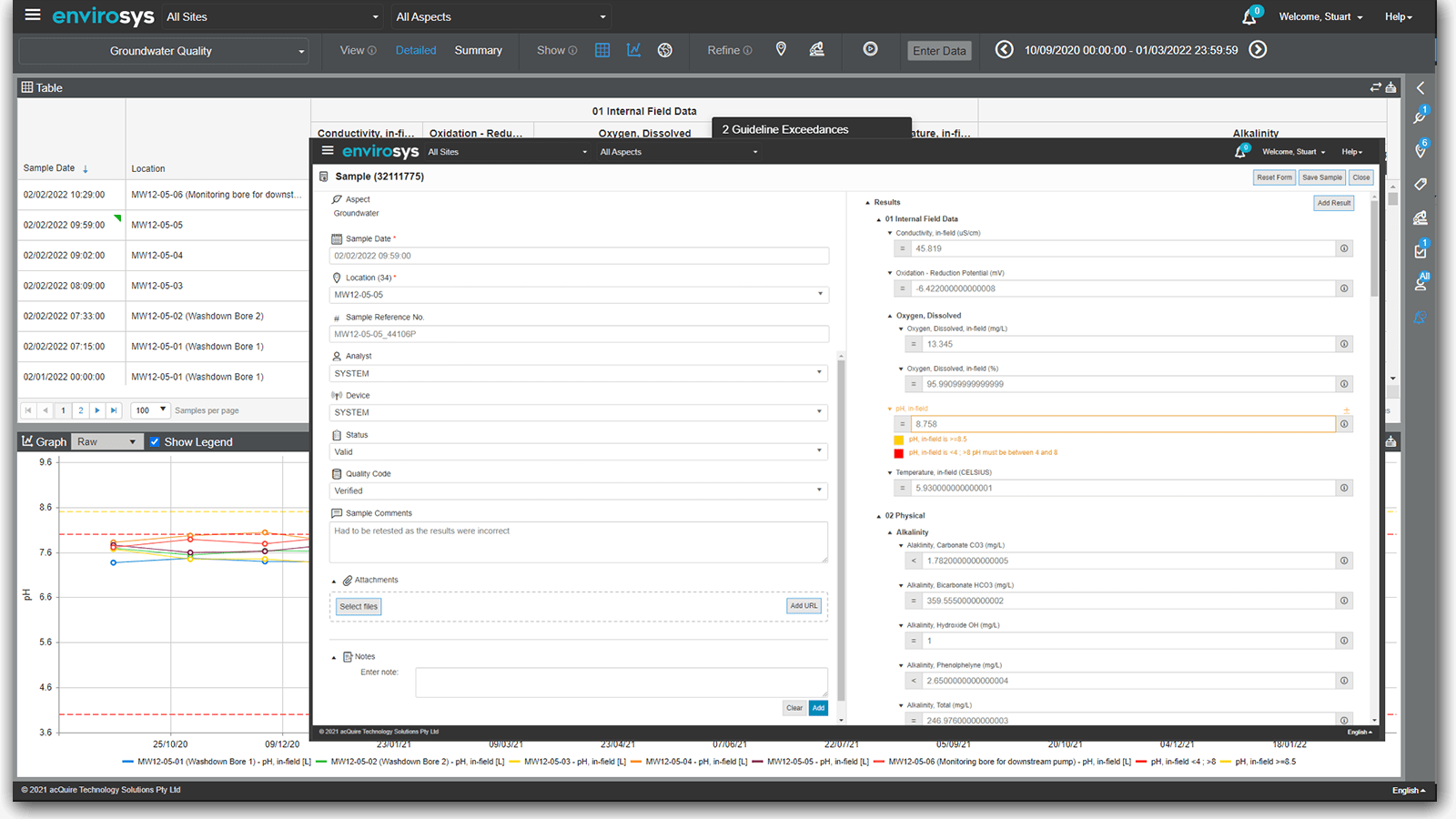Show the graph view chart icon
Viewport: 1456px width, 819px height.
[633, 50]
